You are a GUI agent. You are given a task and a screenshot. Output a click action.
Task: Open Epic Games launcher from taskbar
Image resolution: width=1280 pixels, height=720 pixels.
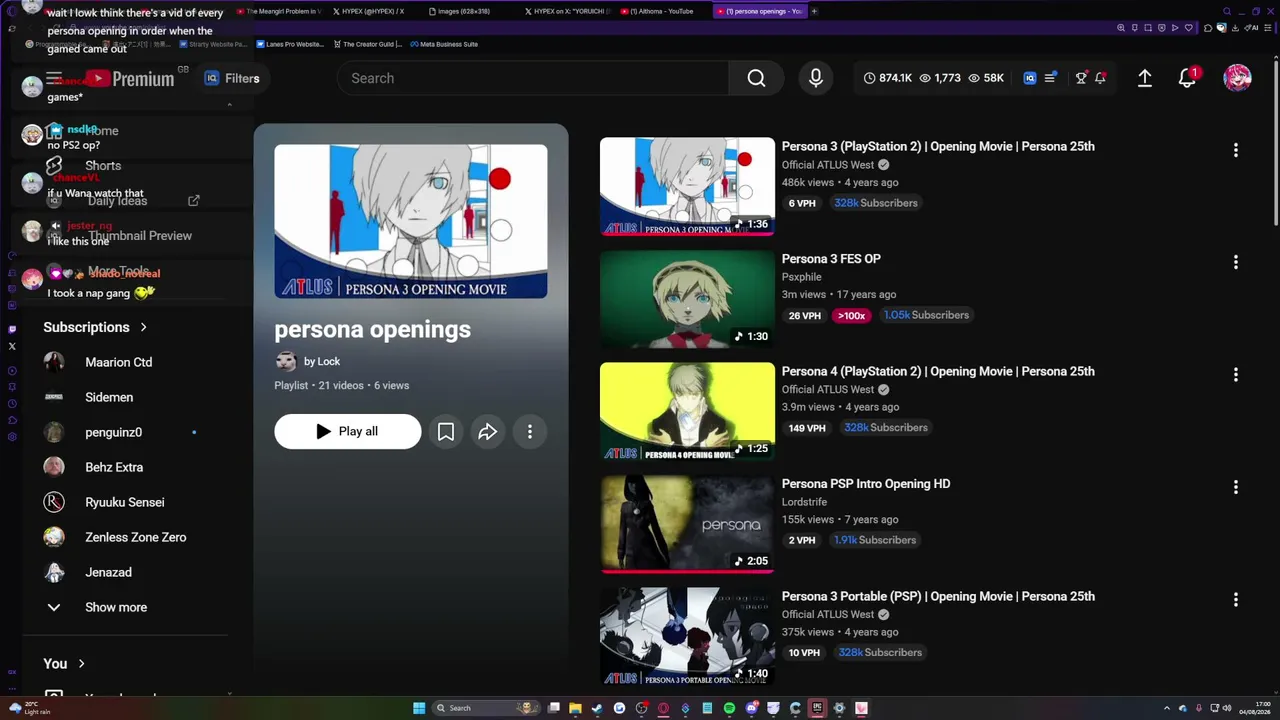coord(817,708)
